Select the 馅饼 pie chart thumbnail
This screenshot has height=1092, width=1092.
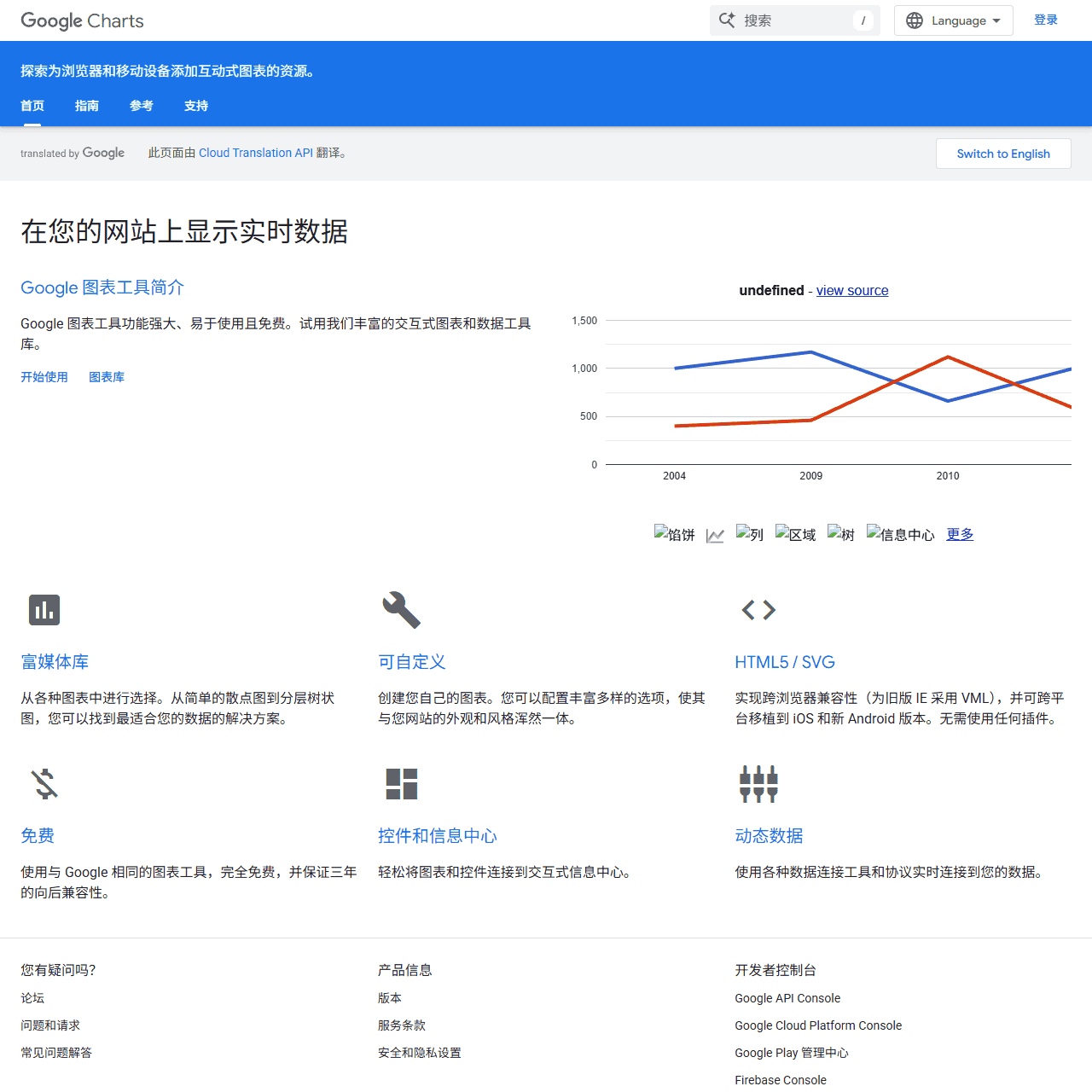(x=674, y=533)
